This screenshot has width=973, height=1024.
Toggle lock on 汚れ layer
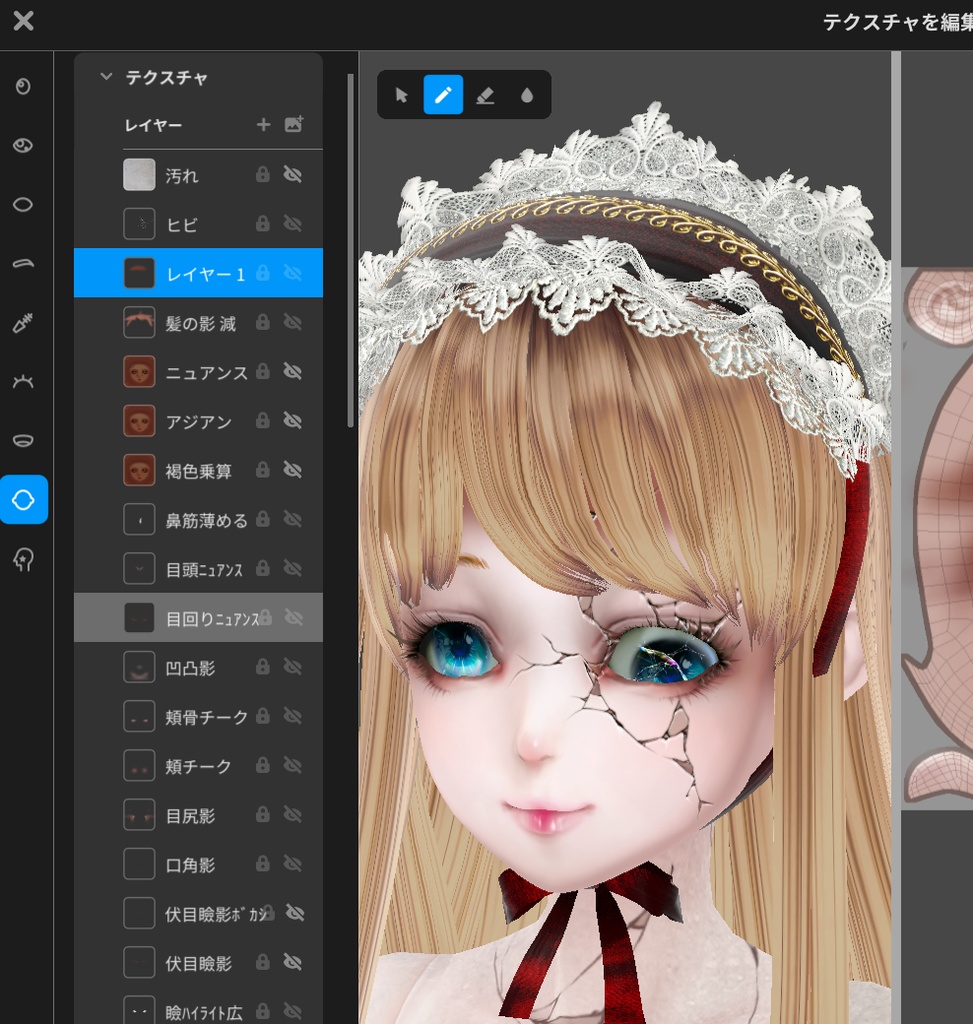point(263,174)
